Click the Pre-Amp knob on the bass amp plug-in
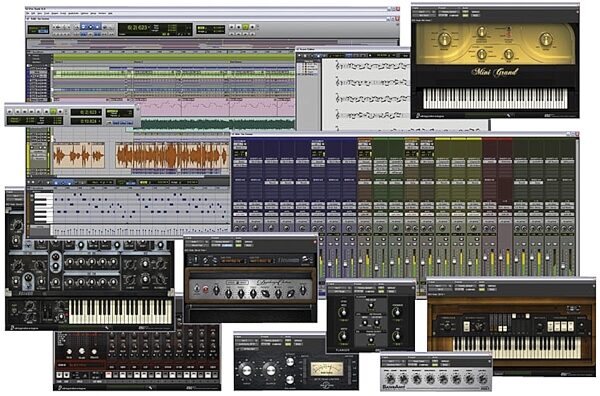 [x=391, y=379]
